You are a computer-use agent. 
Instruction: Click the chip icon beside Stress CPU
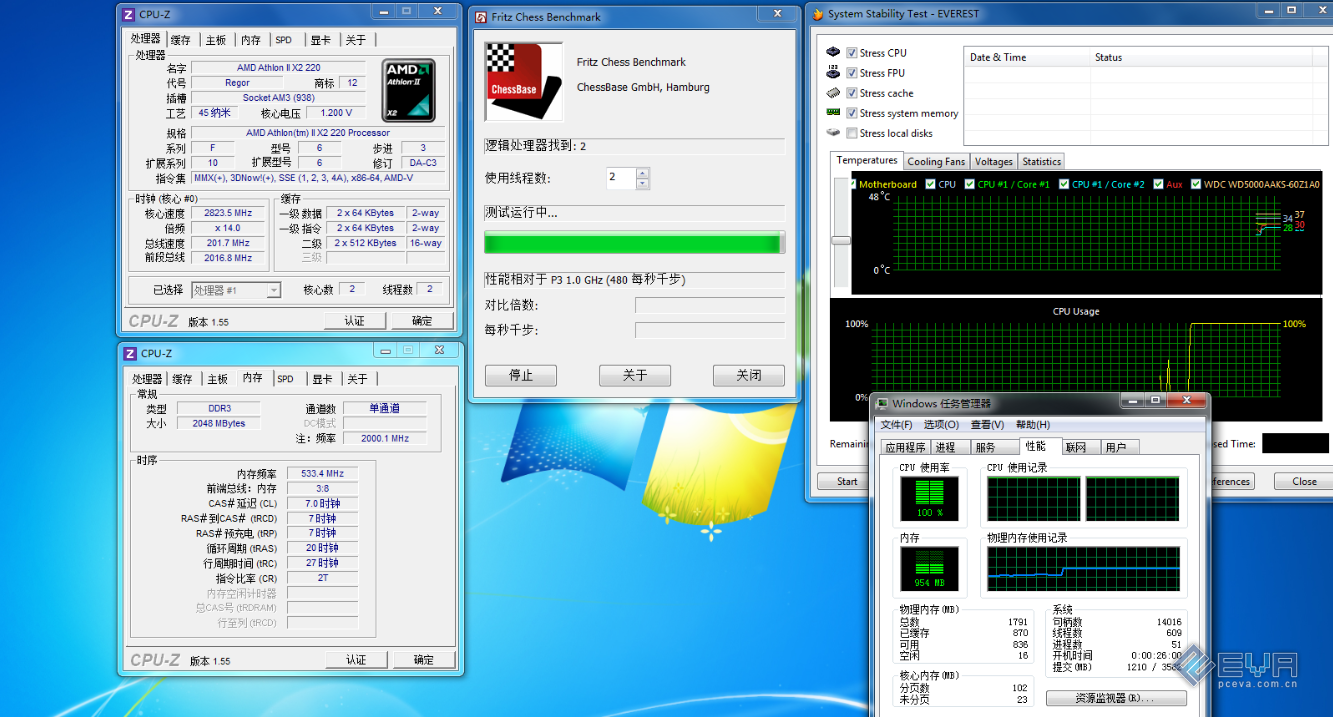[x=833, y=52]
